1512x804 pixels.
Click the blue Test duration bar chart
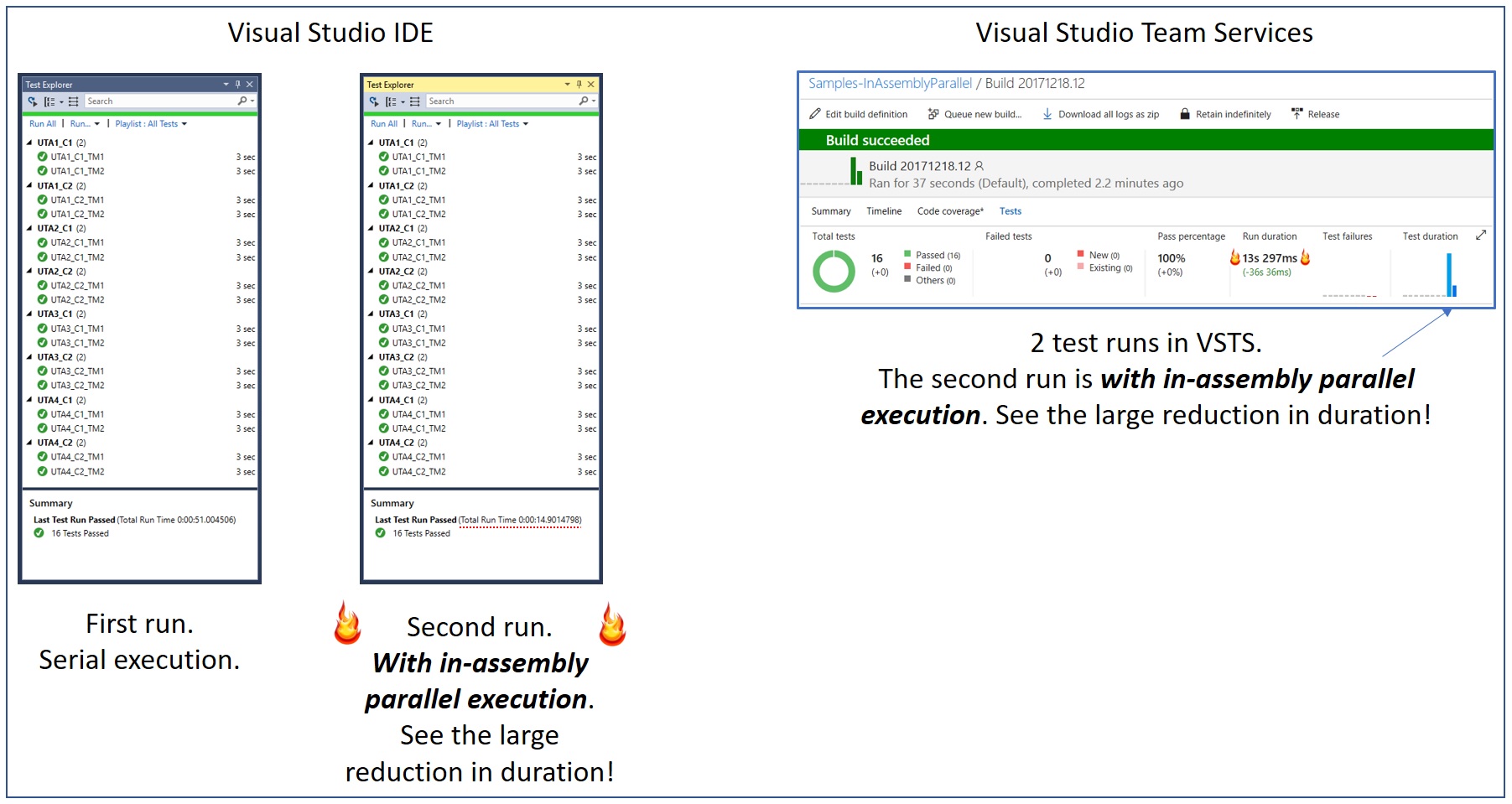(1452, 275)
